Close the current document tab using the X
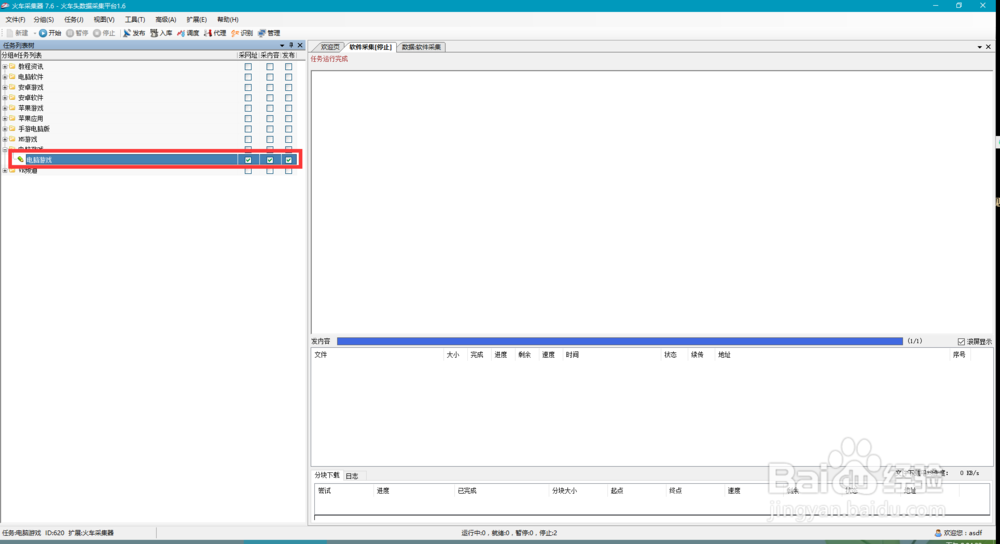Image resolution: width=1000 pixels, height=544 pixels. (x=989, y=47)
